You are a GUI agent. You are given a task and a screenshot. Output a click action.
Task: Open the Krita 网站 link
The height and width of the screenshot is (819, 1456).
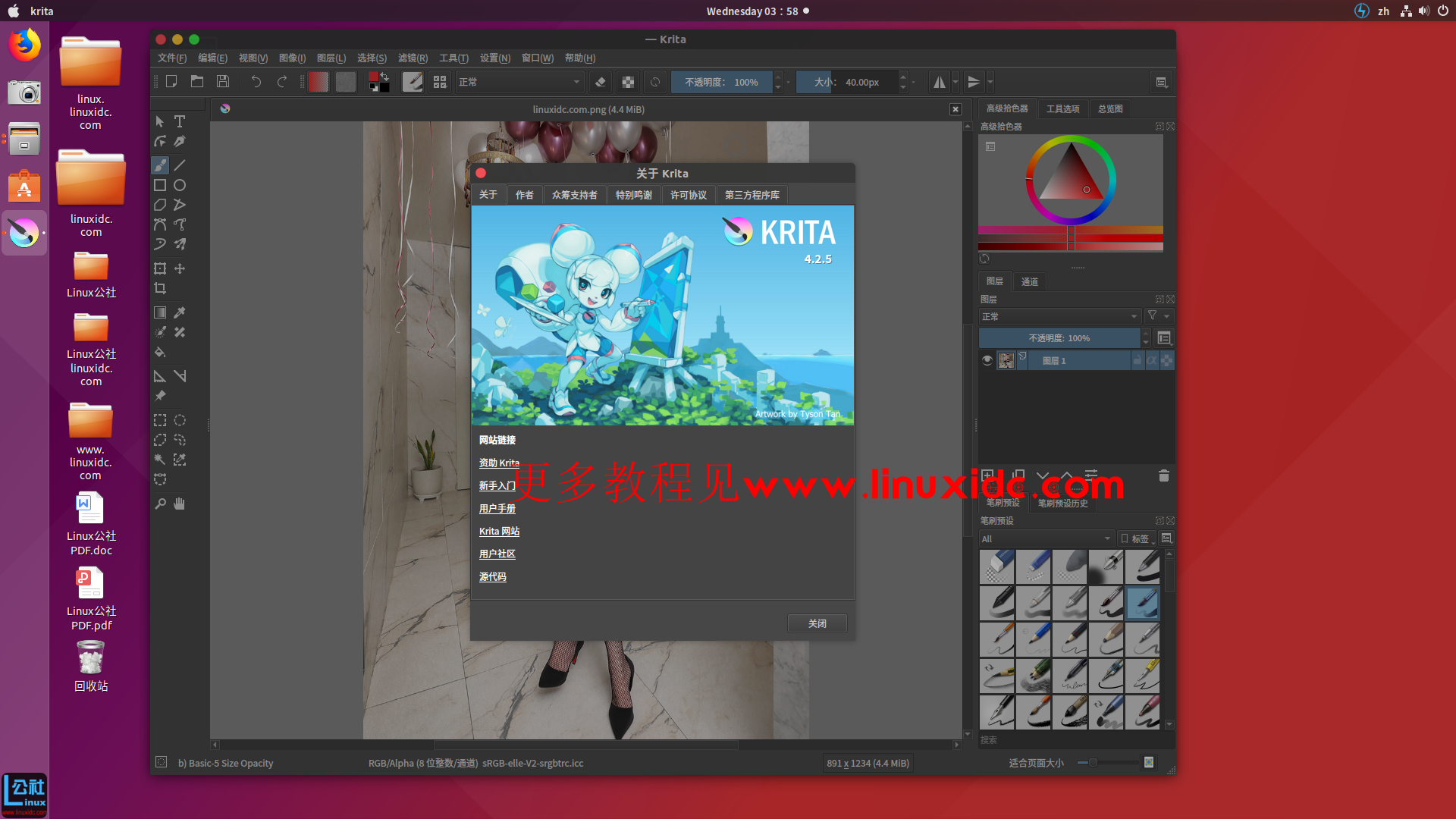pyautogui.click(x=499, y=532)
